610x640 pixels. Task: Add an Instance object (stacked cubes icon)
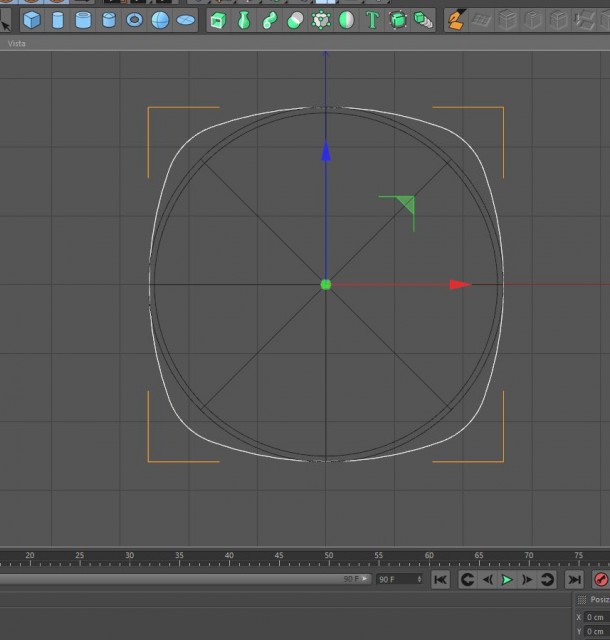coord(423,20)
